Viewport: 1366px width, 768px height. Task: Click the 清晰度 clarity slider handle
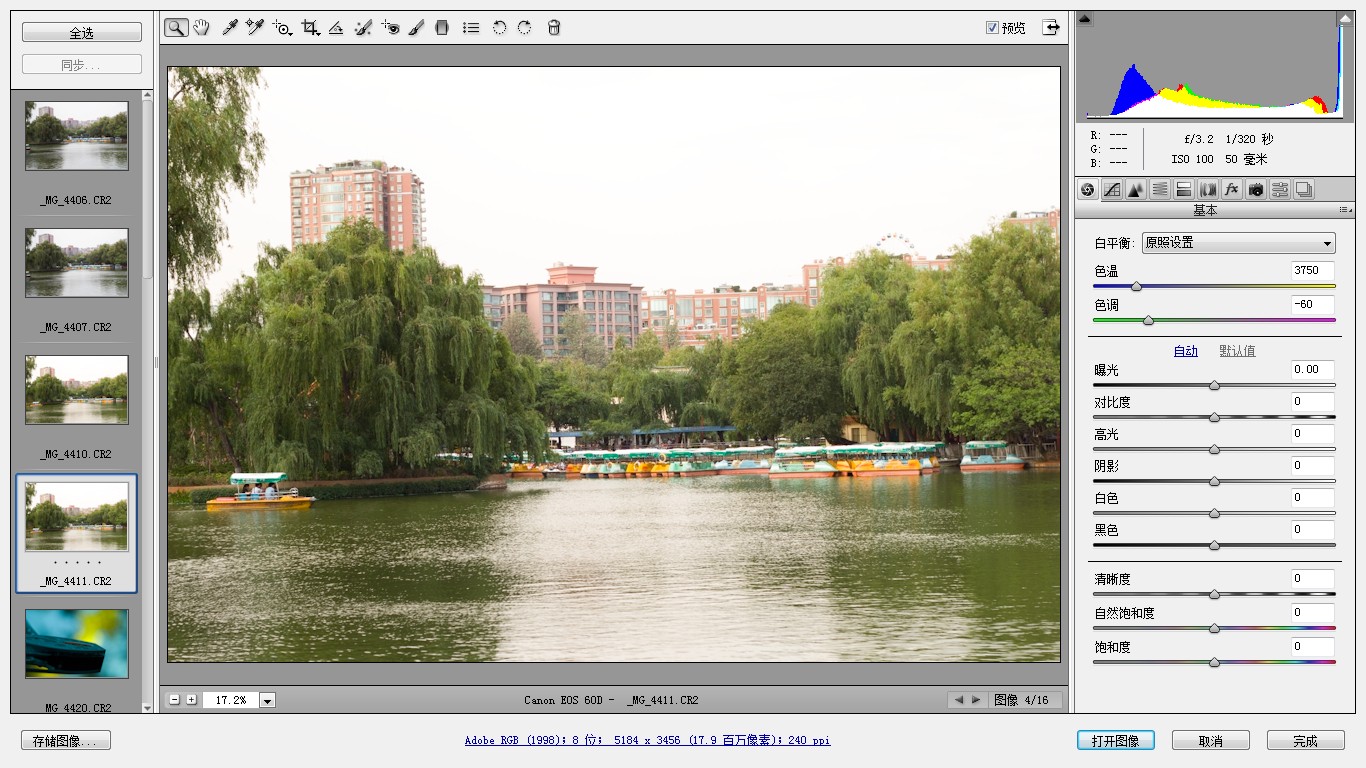[1214, 594]
